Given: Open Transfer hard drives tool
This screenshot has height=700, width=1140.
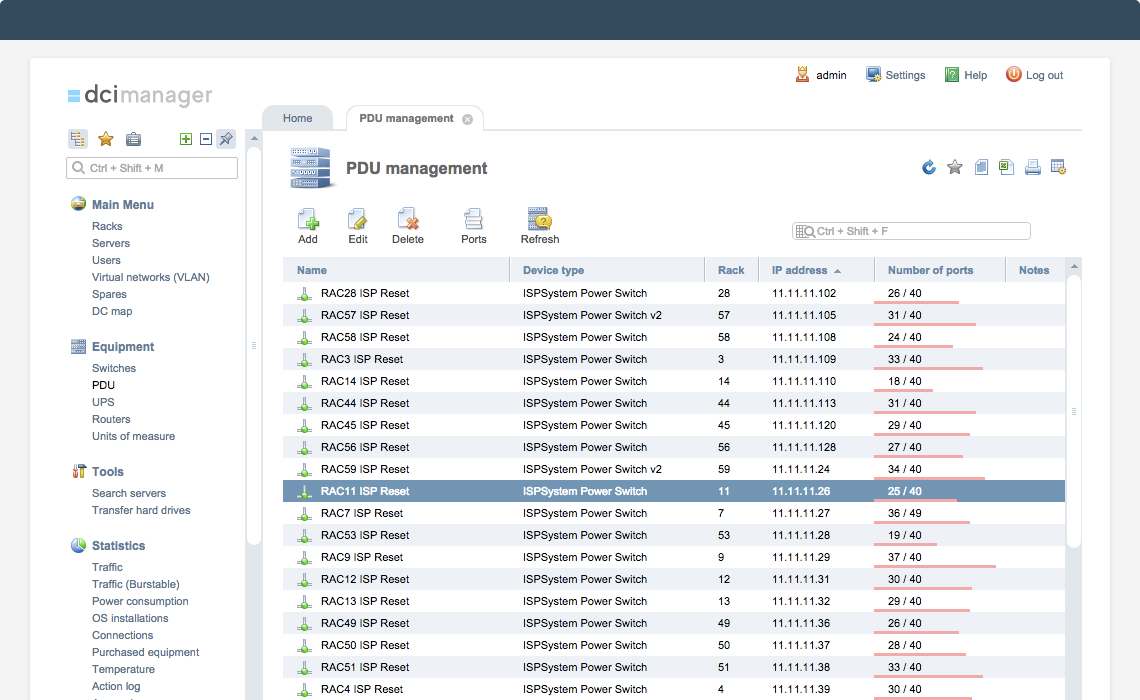Looking at the screenshot, I should point(141,510).
